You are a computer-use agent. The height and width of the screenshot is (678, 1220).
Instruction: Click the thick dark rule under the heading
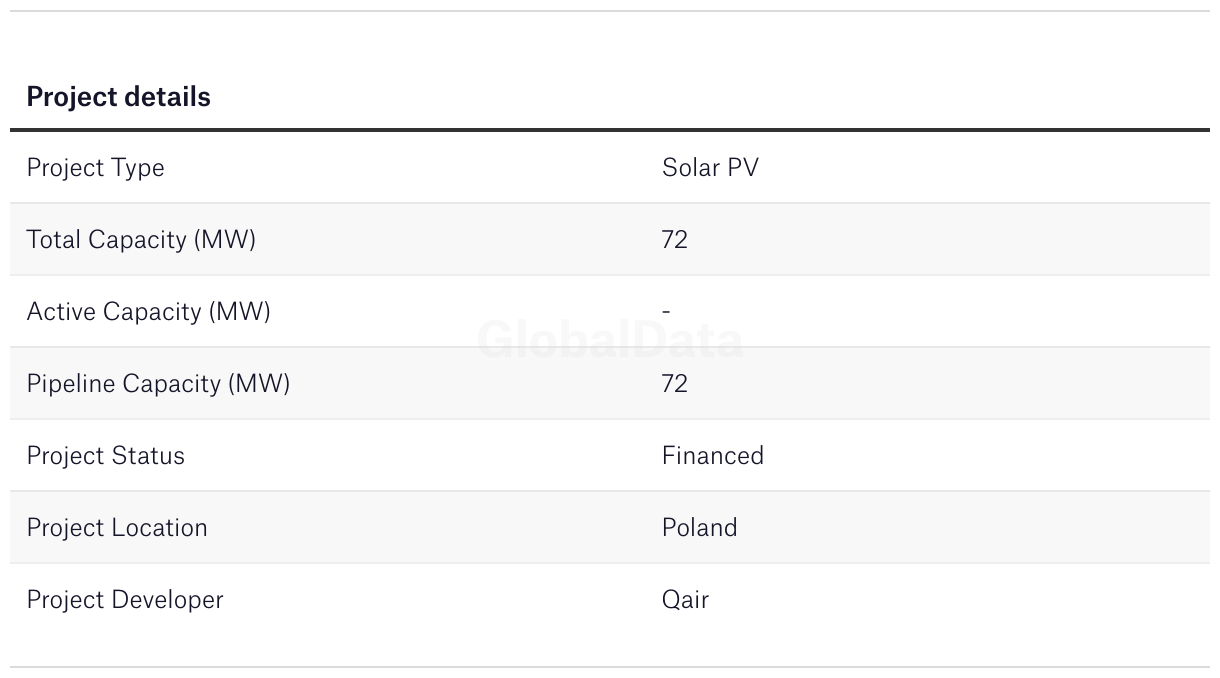(x=610, y=130)
